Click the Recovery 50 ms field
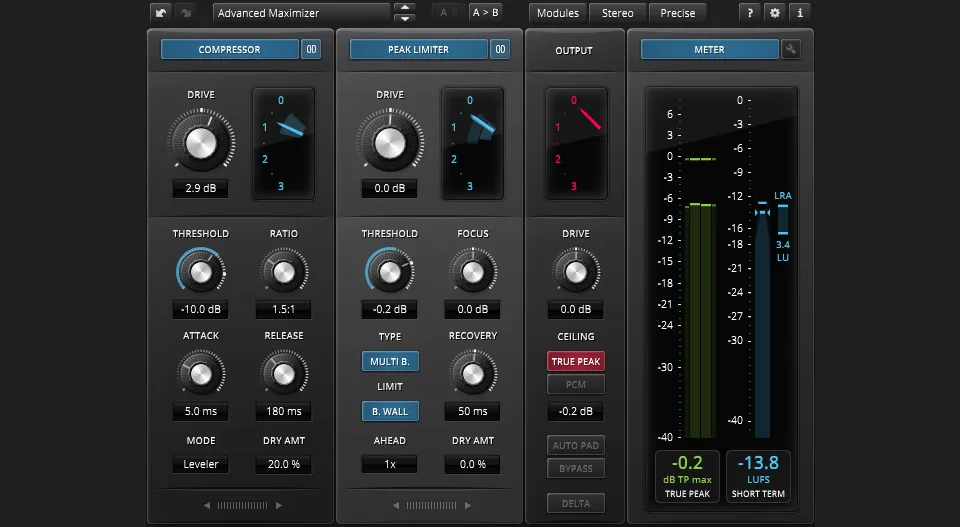This screenshot has width=960, height=527. 473,411
